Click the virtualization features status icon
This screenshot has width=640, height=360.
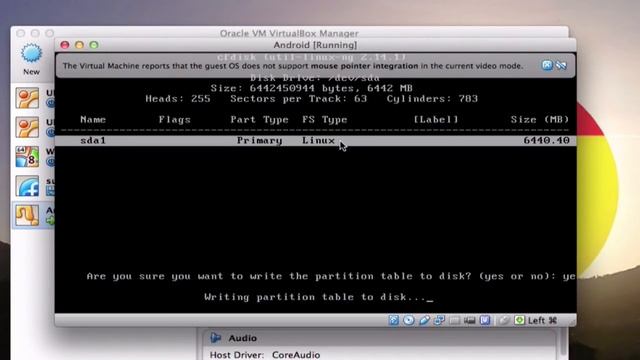point(485,320)
